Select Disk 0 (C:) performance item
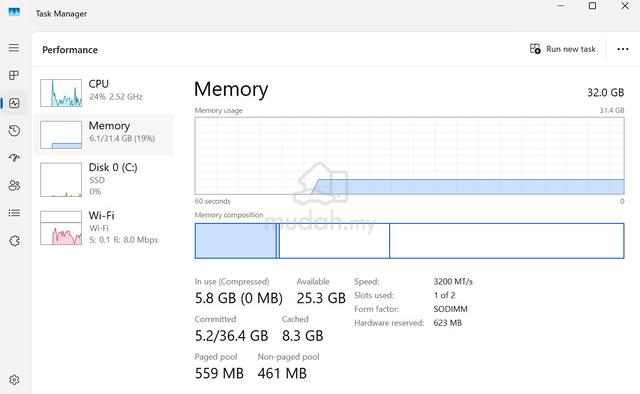The image size is (640, 394). [104, 179]
